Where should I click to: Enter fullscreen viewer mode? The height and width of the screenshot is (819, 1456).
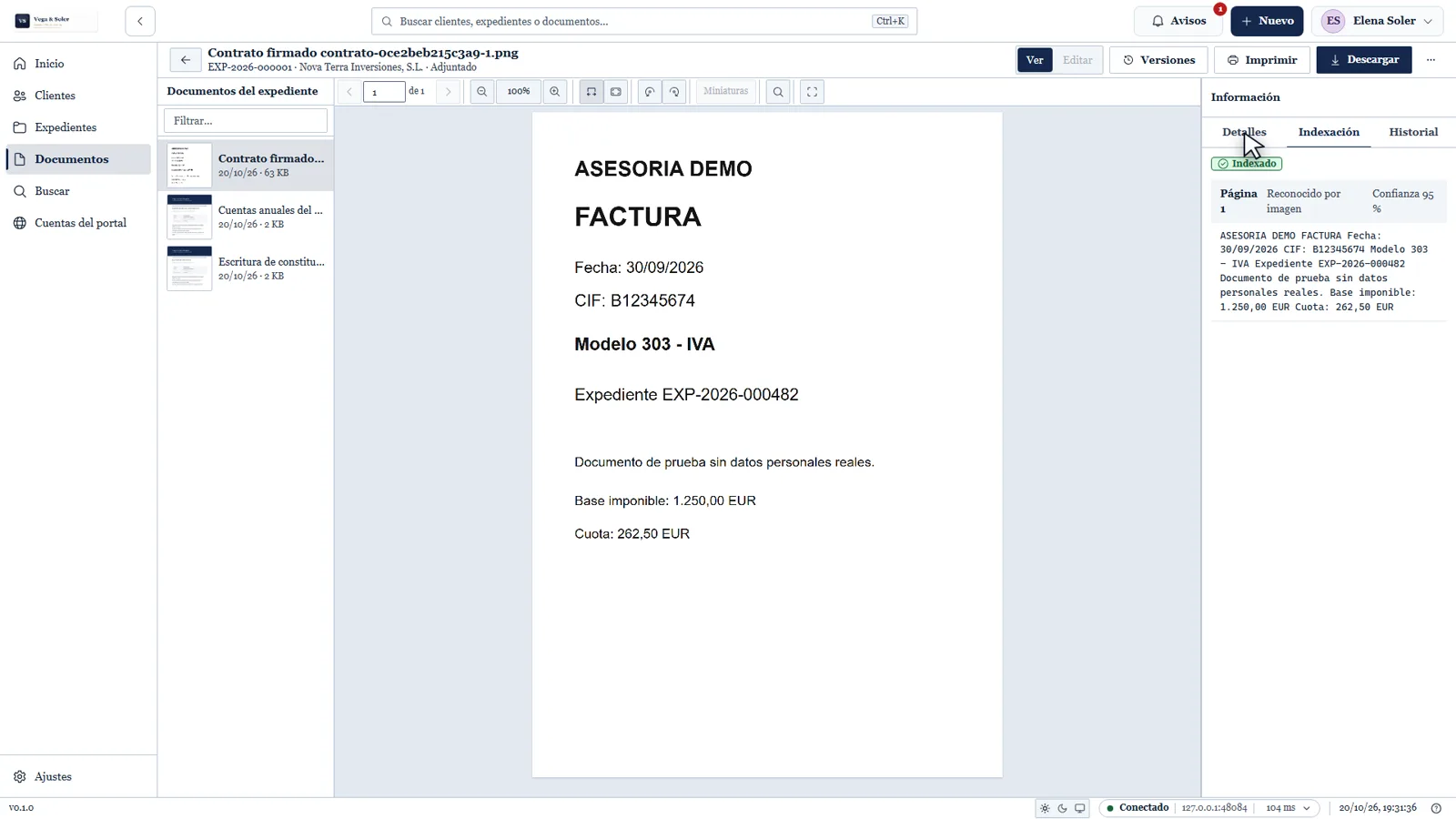[x=813, y=92]
